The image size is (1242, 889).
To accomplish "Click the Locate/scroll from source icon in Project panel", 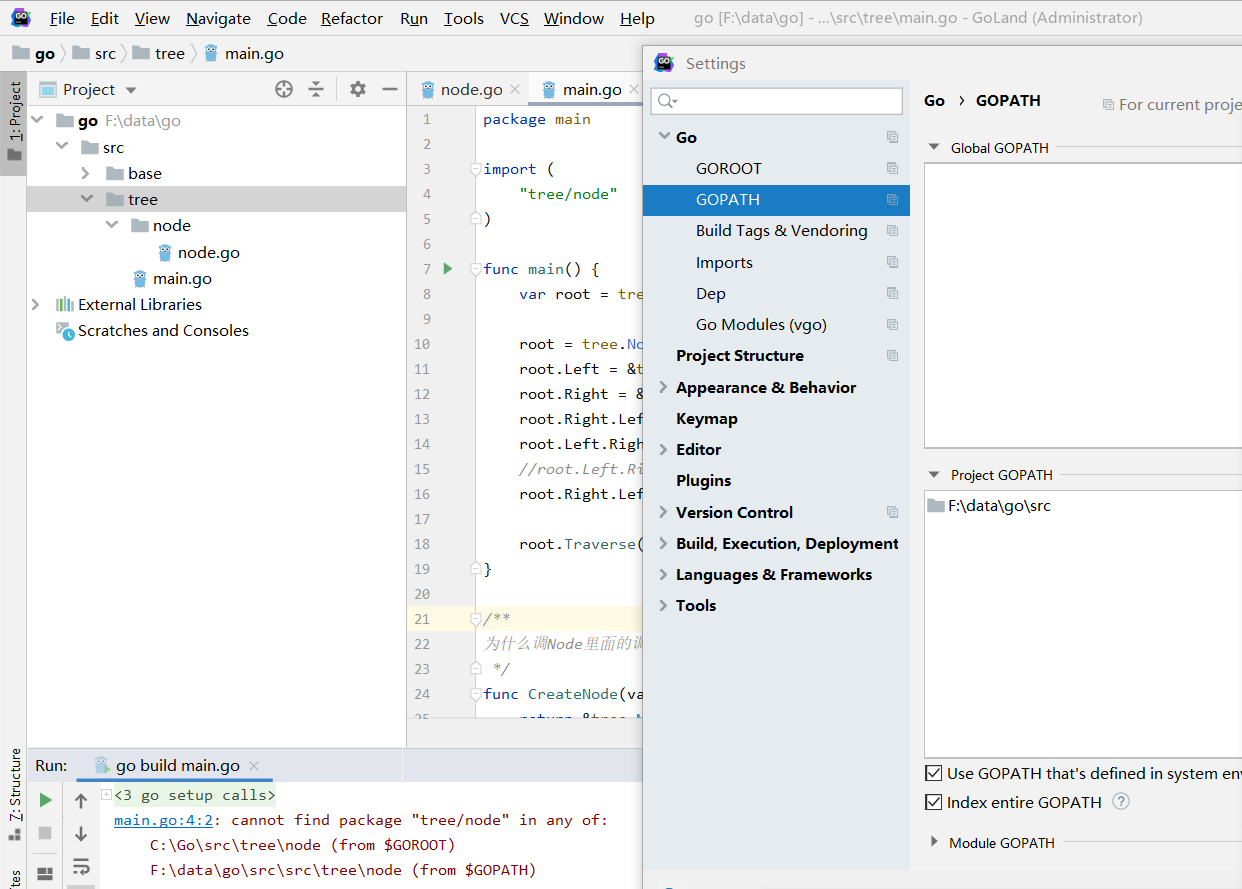I will (284, 89).
